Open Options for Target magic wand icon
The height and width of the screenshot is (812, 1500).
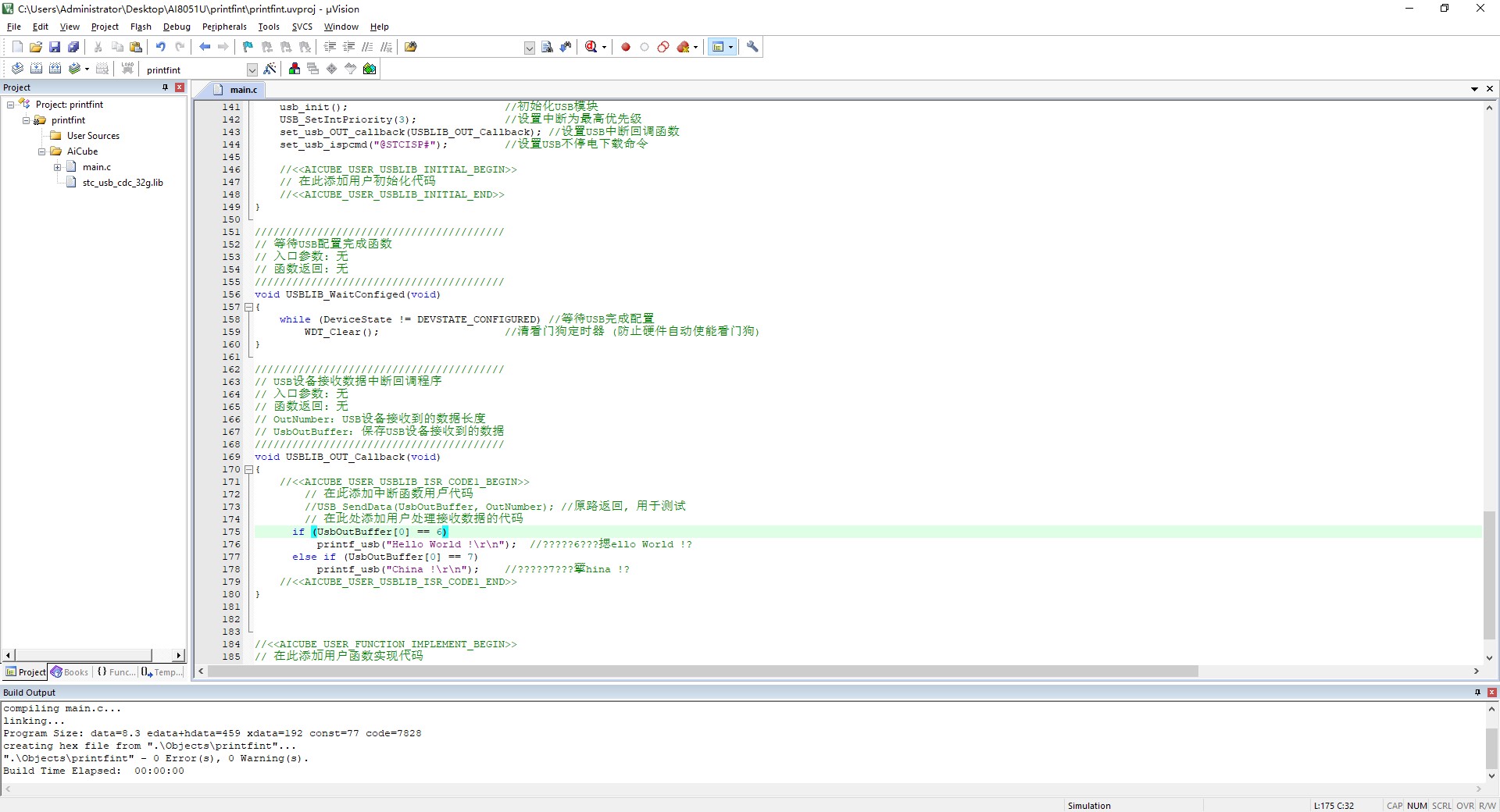point(270,69)
